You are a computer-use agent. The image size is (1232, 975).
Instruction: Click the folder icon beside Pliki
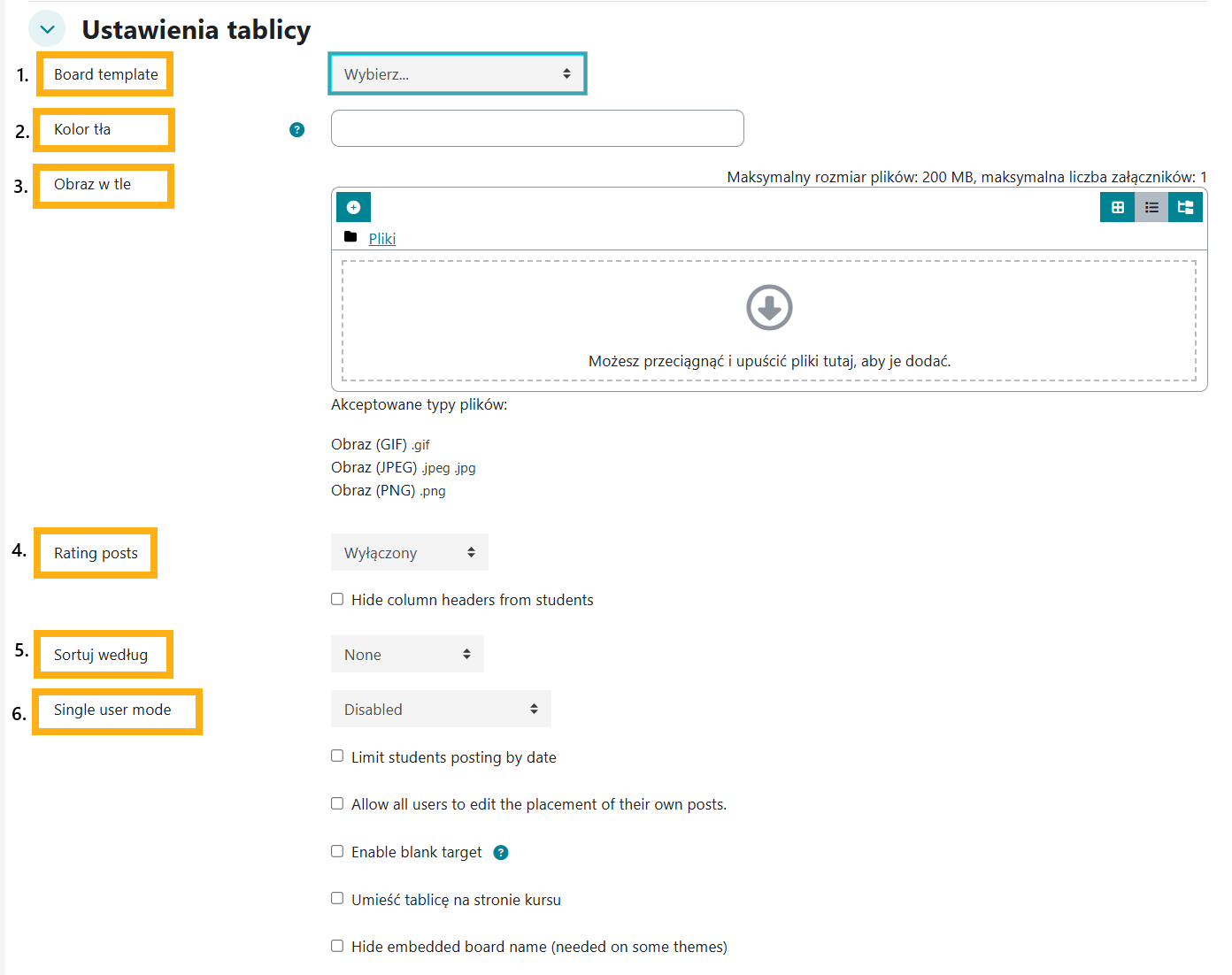(350, 237)
